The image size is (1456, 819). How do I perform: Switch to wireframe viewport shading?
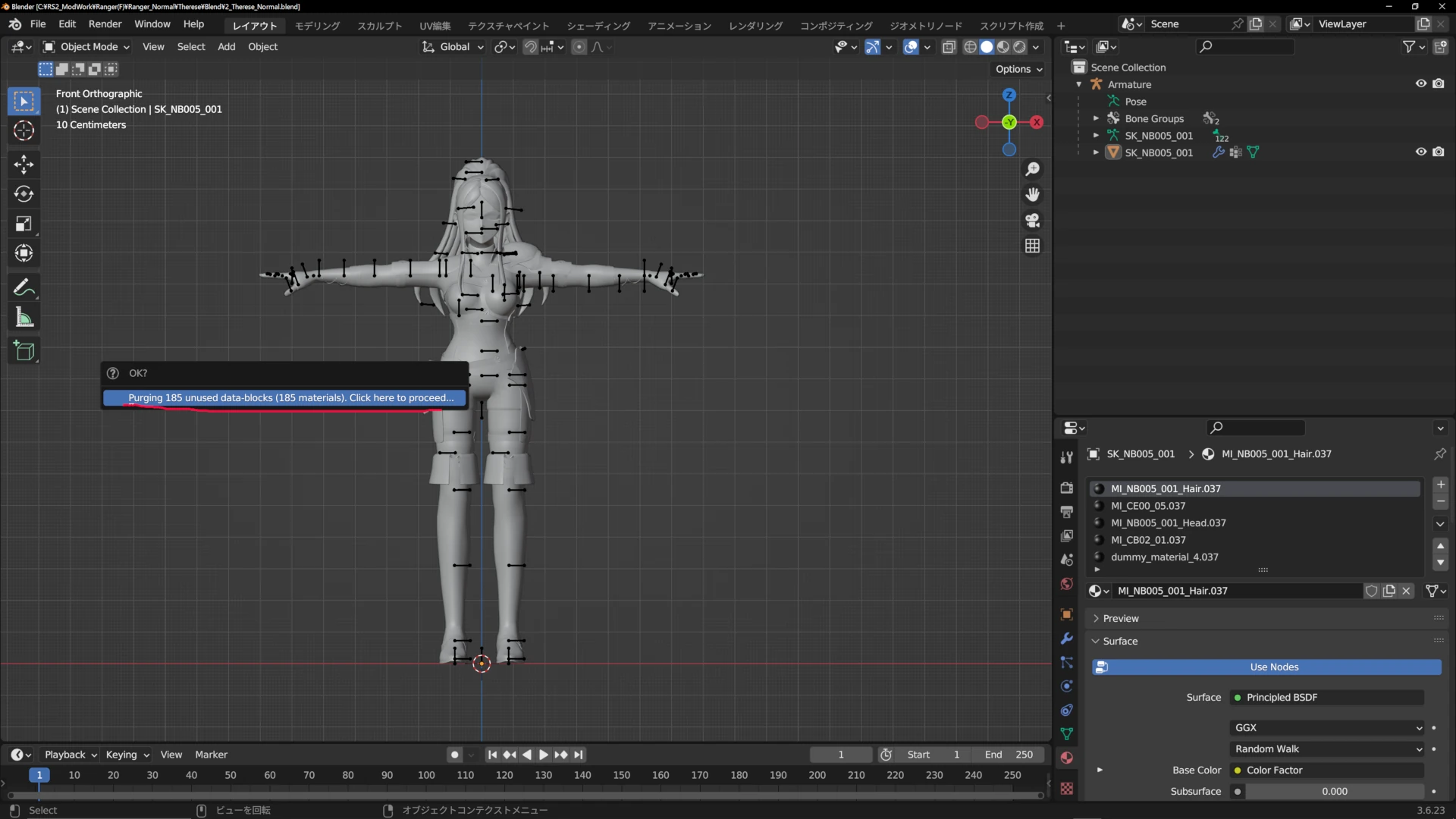tap(970, 47)
